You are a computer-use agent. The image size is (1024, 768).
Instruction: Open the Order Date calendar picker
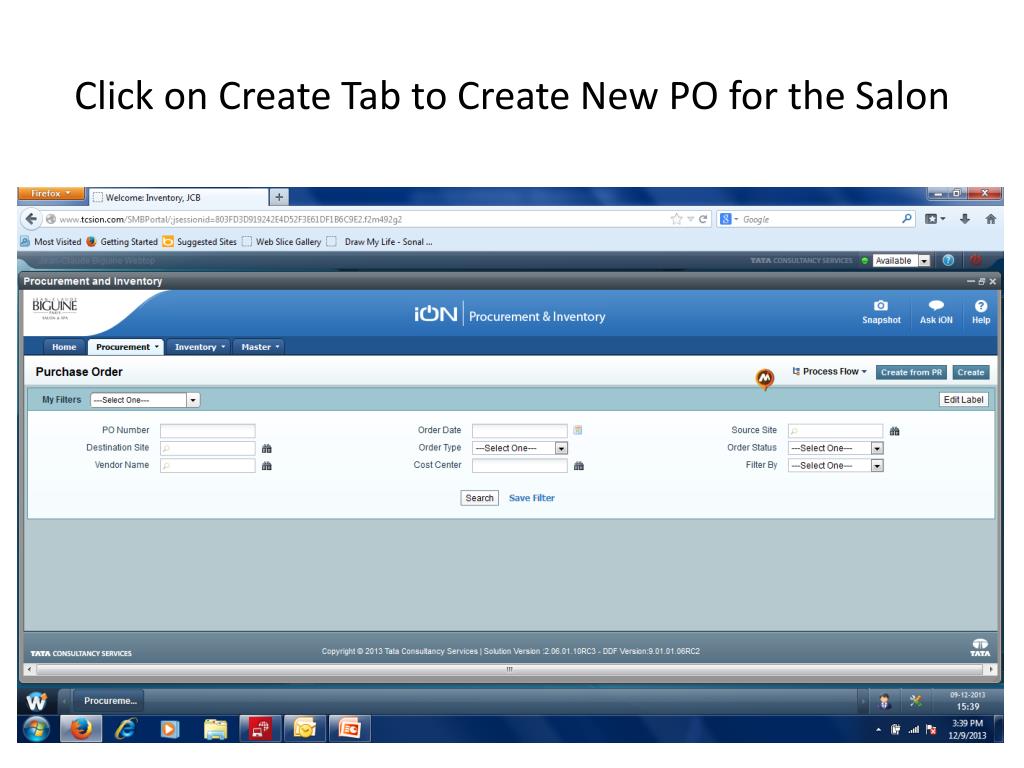tap(577, 431)
